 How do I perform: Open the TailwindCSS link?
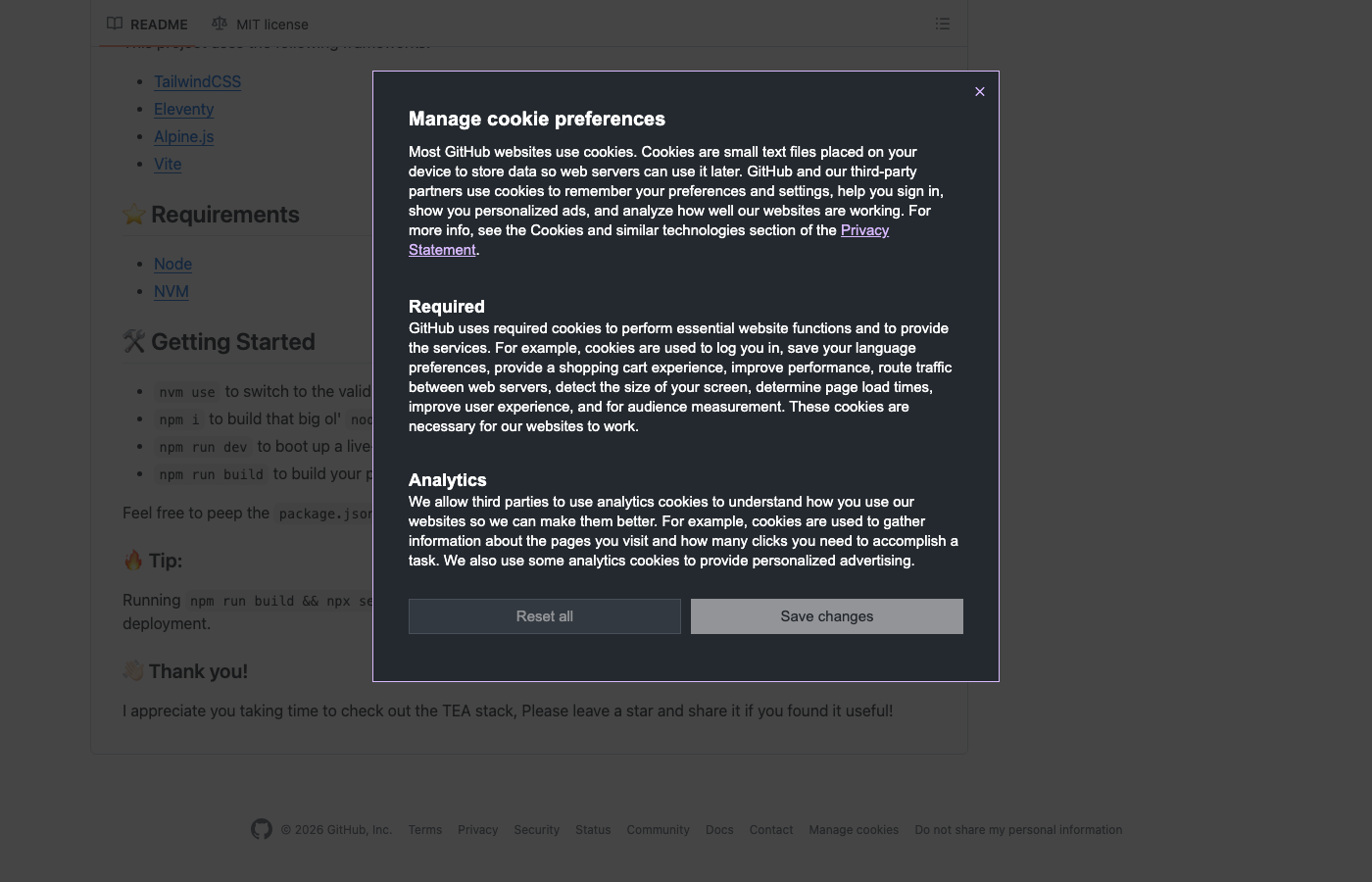tap(197, 81)
